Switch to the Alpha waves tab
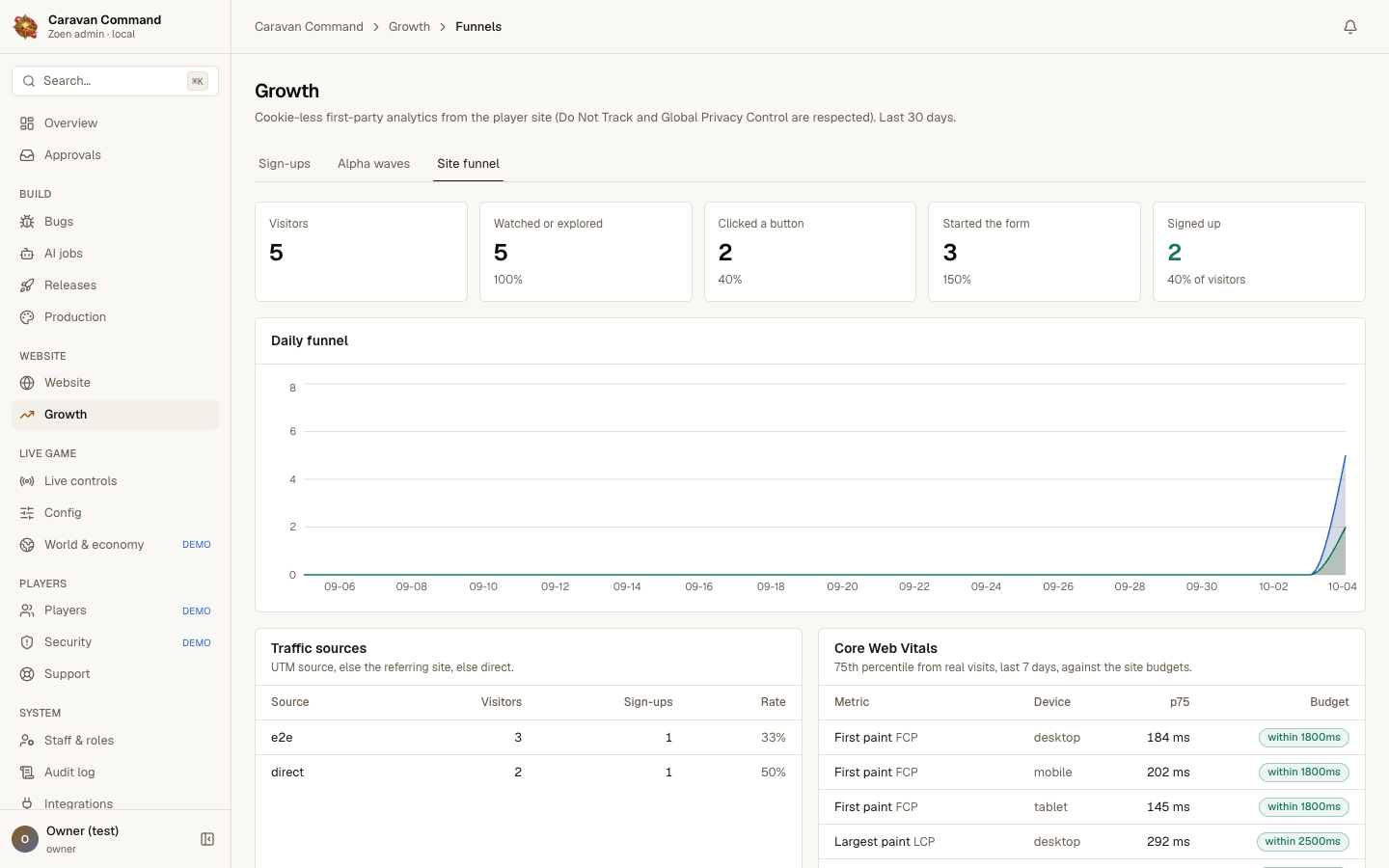The image size is (1389, 868). [x=373, y=164]
